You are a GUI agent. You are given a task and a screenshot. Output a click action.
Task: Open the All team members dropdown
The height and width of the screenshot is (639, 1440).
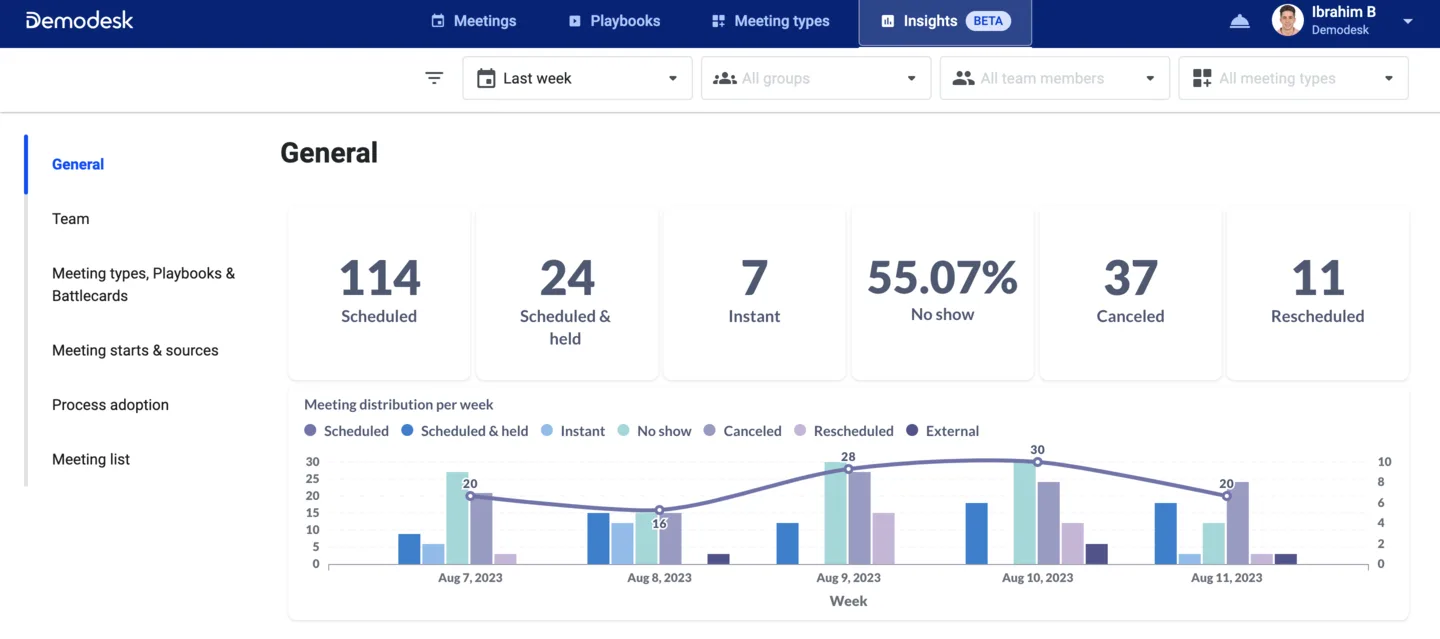pyautogui.click(x=1055, y=78)
